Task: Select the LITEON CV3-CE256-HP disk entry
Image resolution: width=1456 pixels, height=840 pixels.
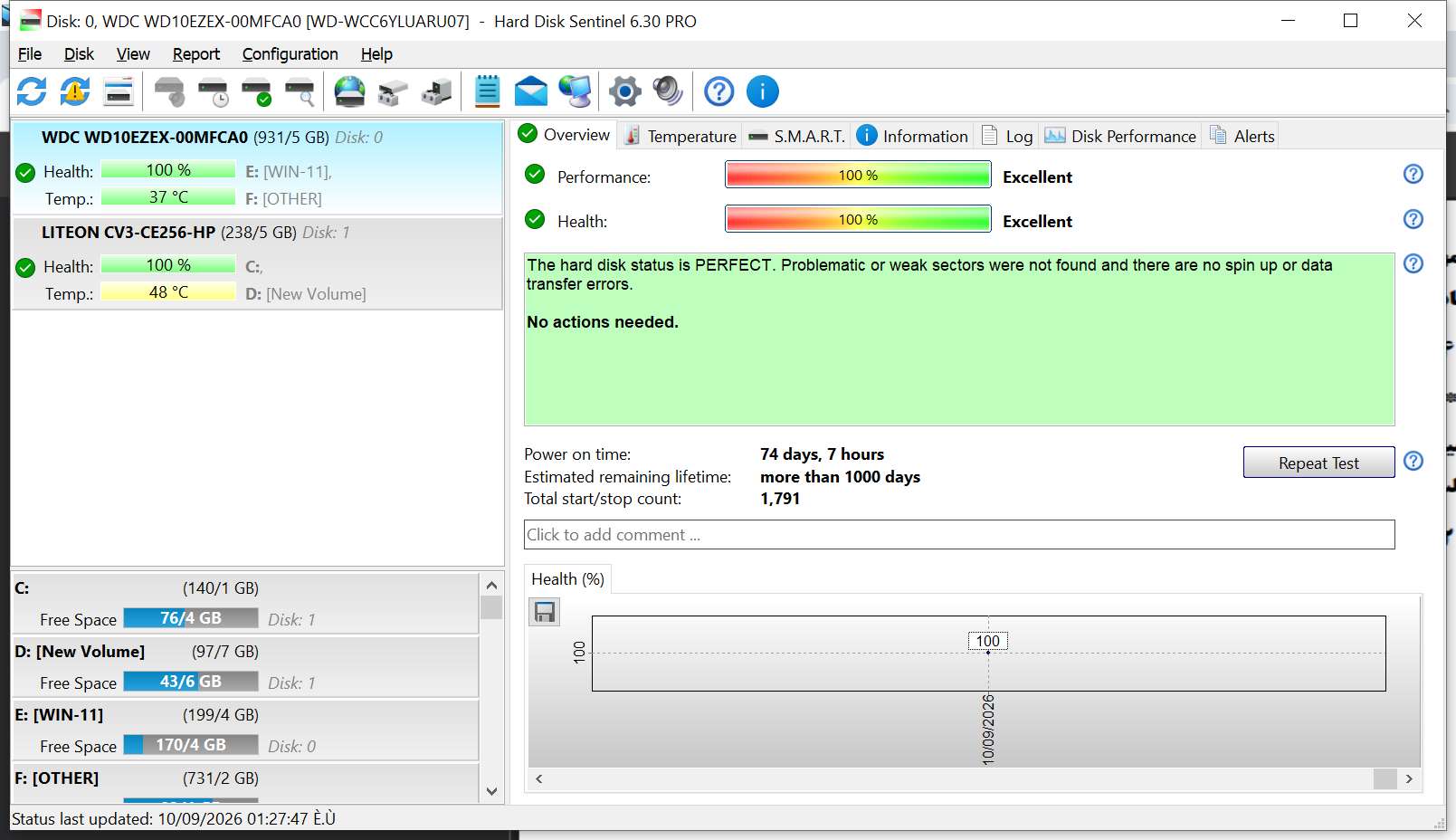Action: click(x=257, y=263)
